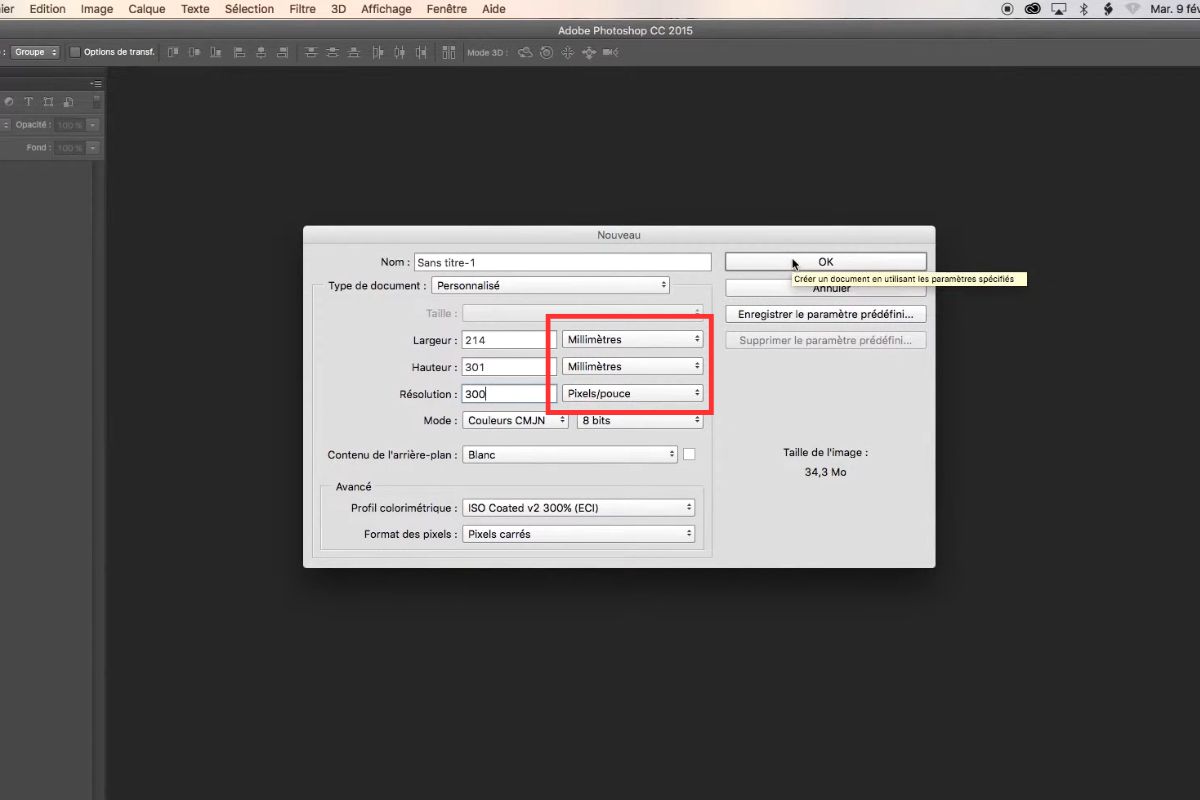Screen dimensions: 1200x800
Task: Click the background color swatch beside Blanc
Action: pyautogui.click(x=689, y=455)
